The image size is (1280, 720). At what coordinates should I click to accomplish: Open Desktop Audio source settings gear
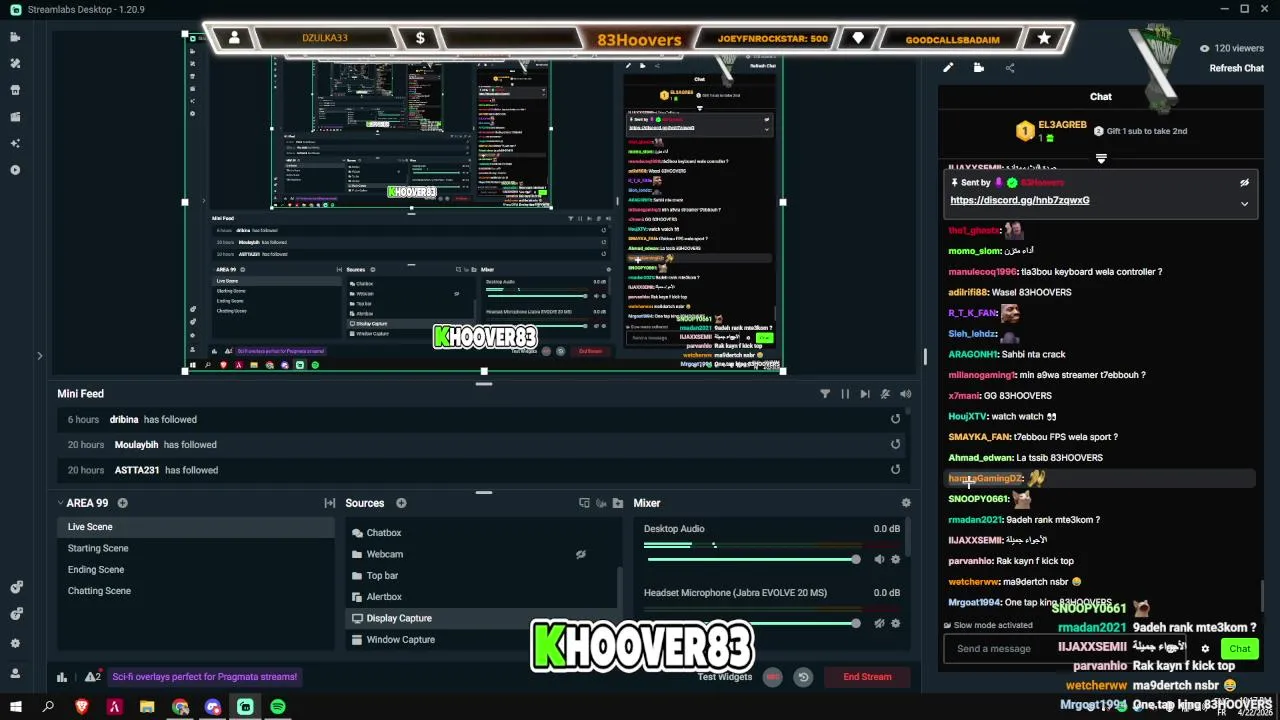pos(895,559)
